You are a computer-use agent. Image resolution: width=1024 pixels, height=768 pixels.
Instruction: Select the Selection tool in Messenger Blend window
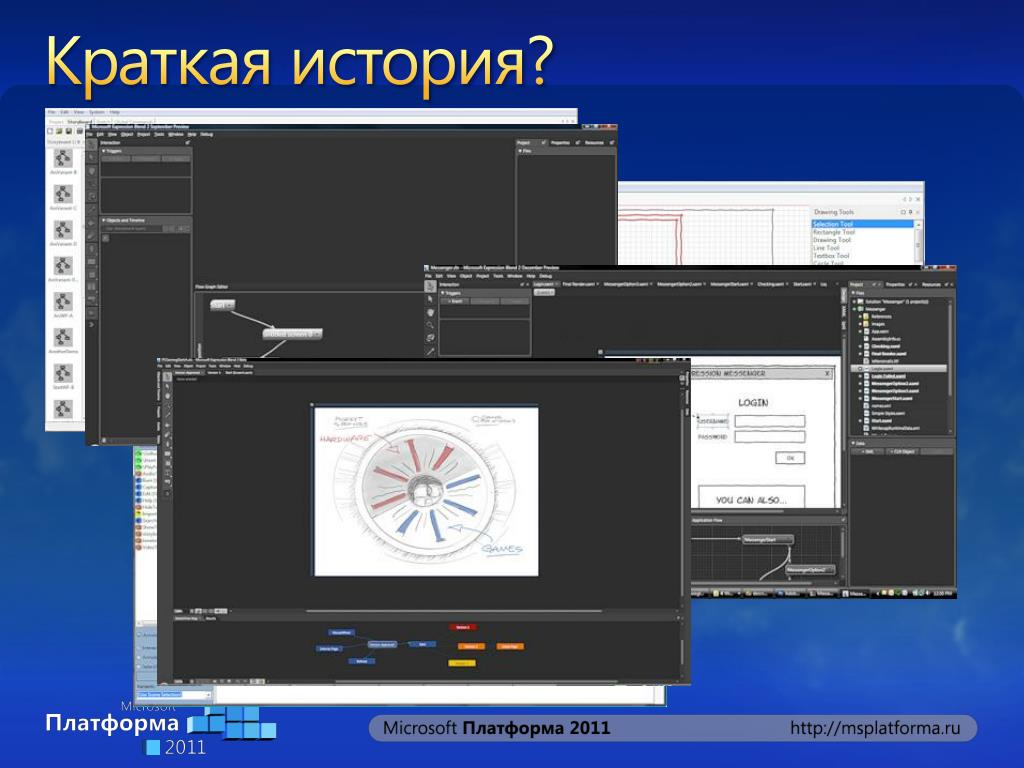430,286
